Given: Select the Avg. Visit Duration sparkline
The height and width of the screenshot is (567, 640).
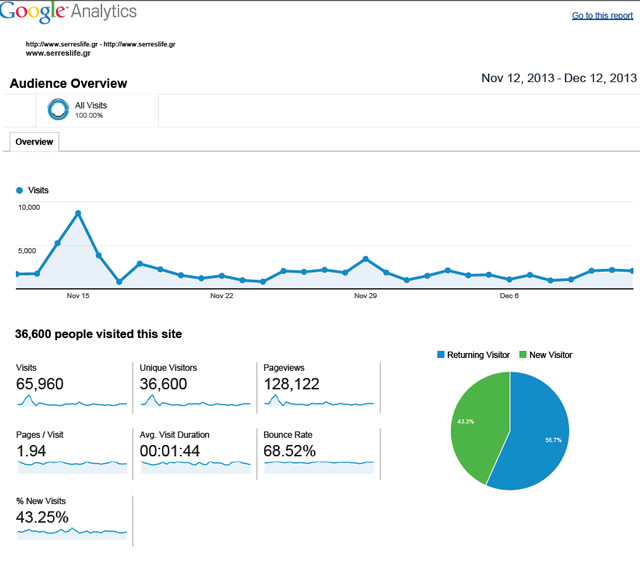Looking at the screenshot, I should [194, 465].
